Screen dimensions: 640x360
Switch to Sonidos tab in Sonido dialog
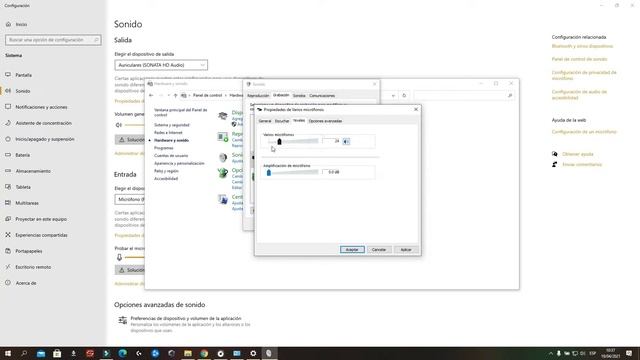(x=299, y=96)
